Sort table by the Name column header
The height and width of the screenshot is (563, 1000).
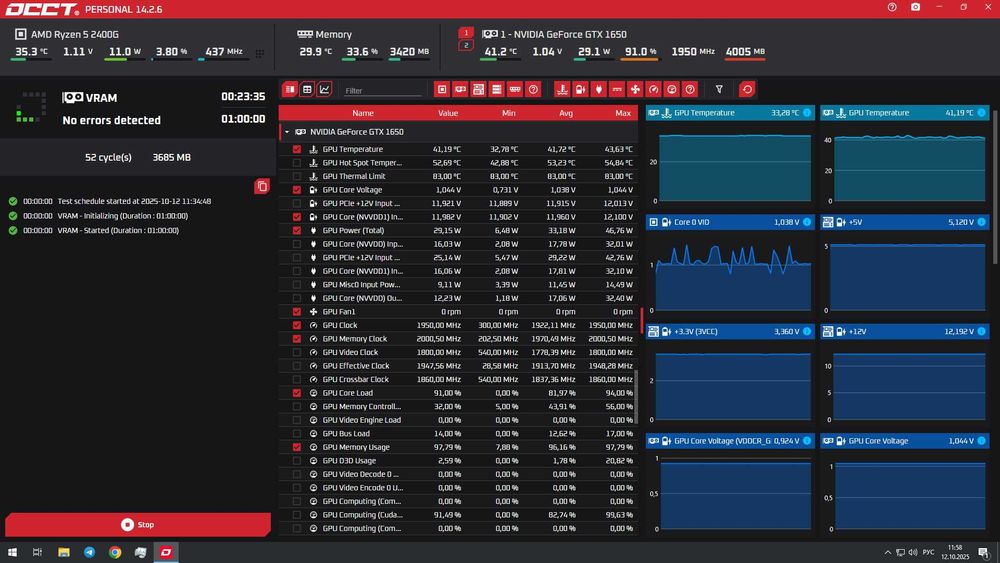(x=363, y=113)
